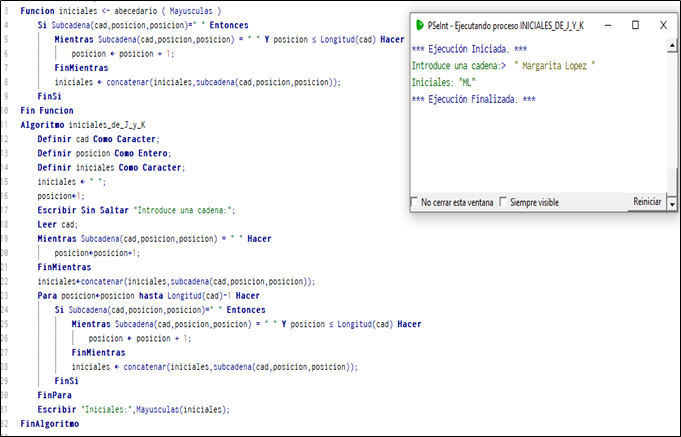Toggle the 'Siempre visible' checkbox
This screenshot has height=437, width=681.
pyautogui.click(x=503, y=202)
